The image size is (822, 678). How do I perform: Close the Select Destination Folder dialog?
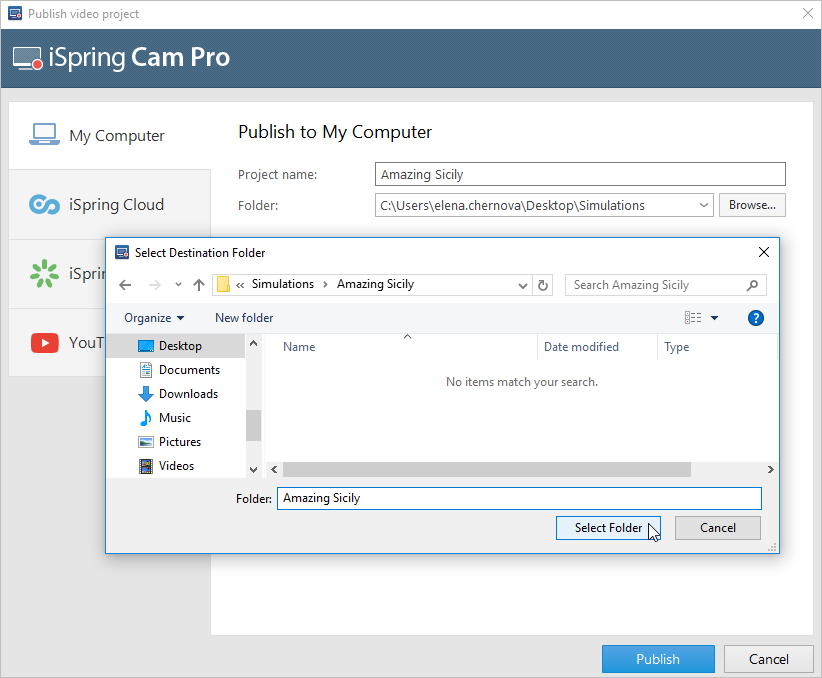764,252
